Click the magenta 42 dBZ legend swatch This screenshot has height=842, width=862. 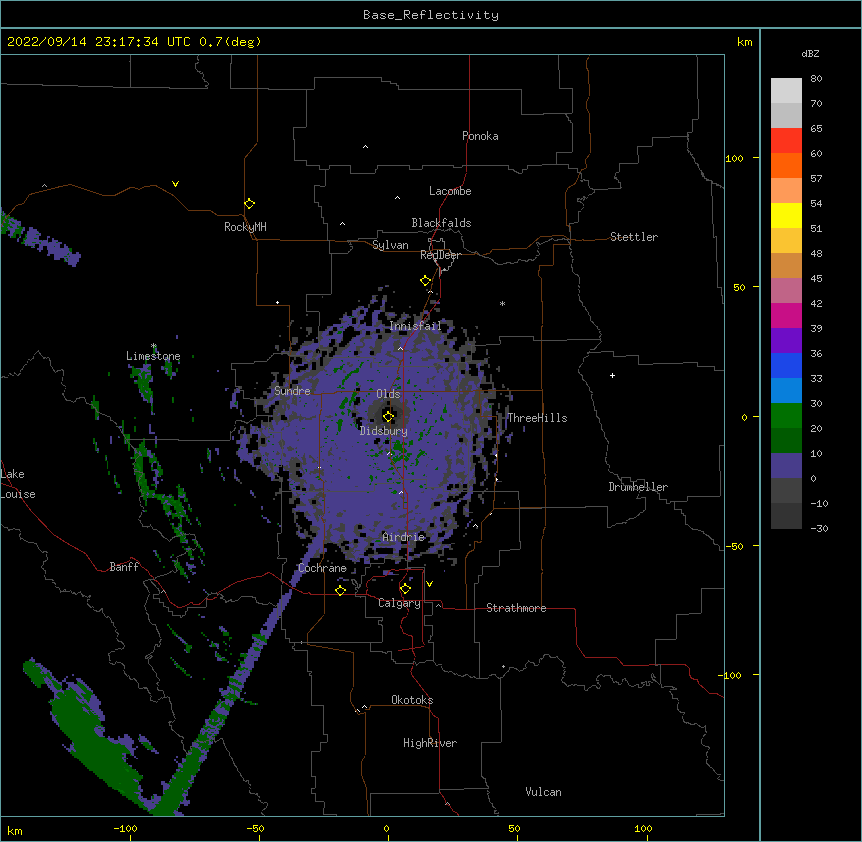786,315
